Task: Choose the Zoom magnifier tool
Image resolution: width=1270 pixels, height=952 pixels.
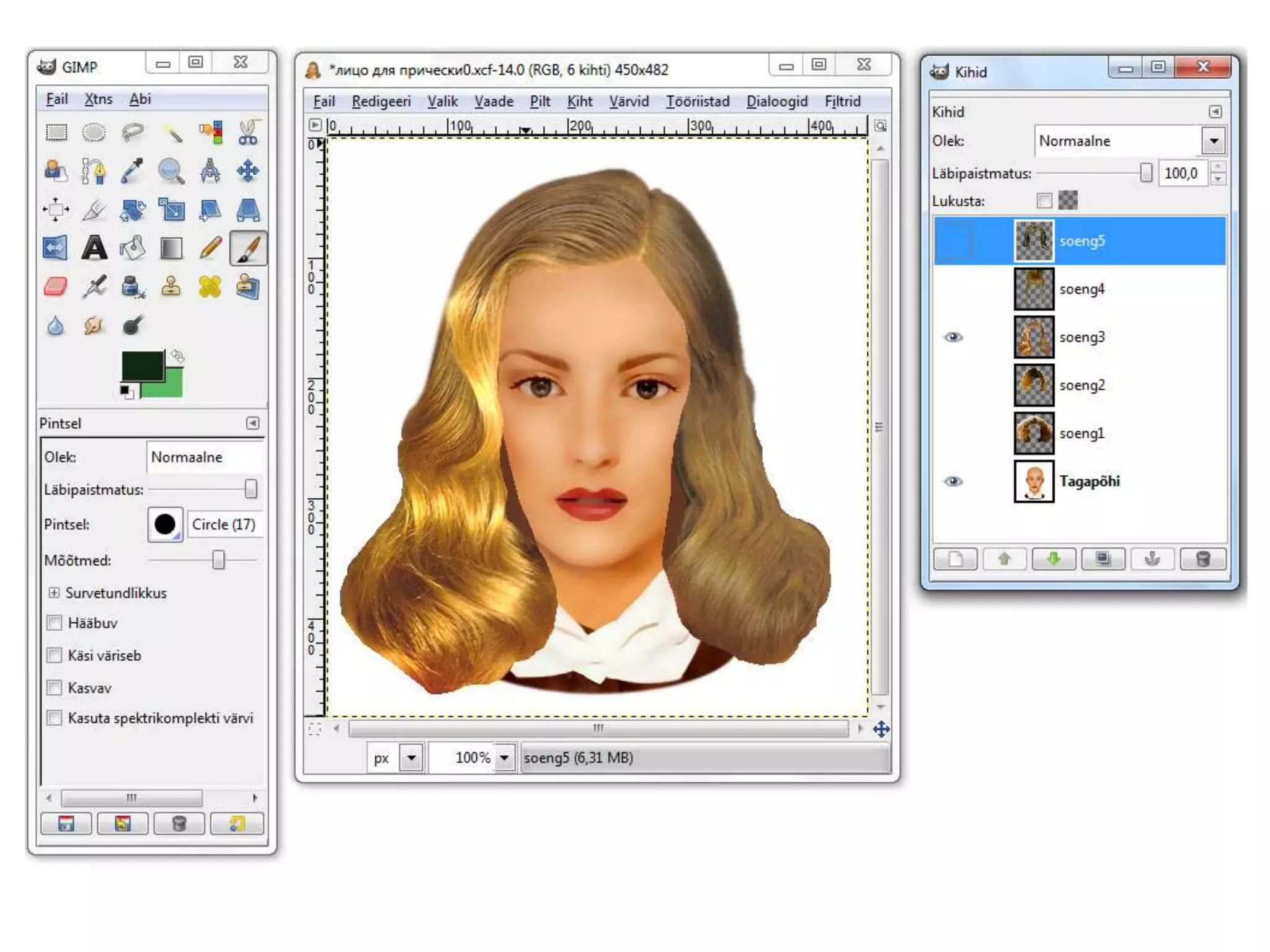Action: tap(171, 171)
